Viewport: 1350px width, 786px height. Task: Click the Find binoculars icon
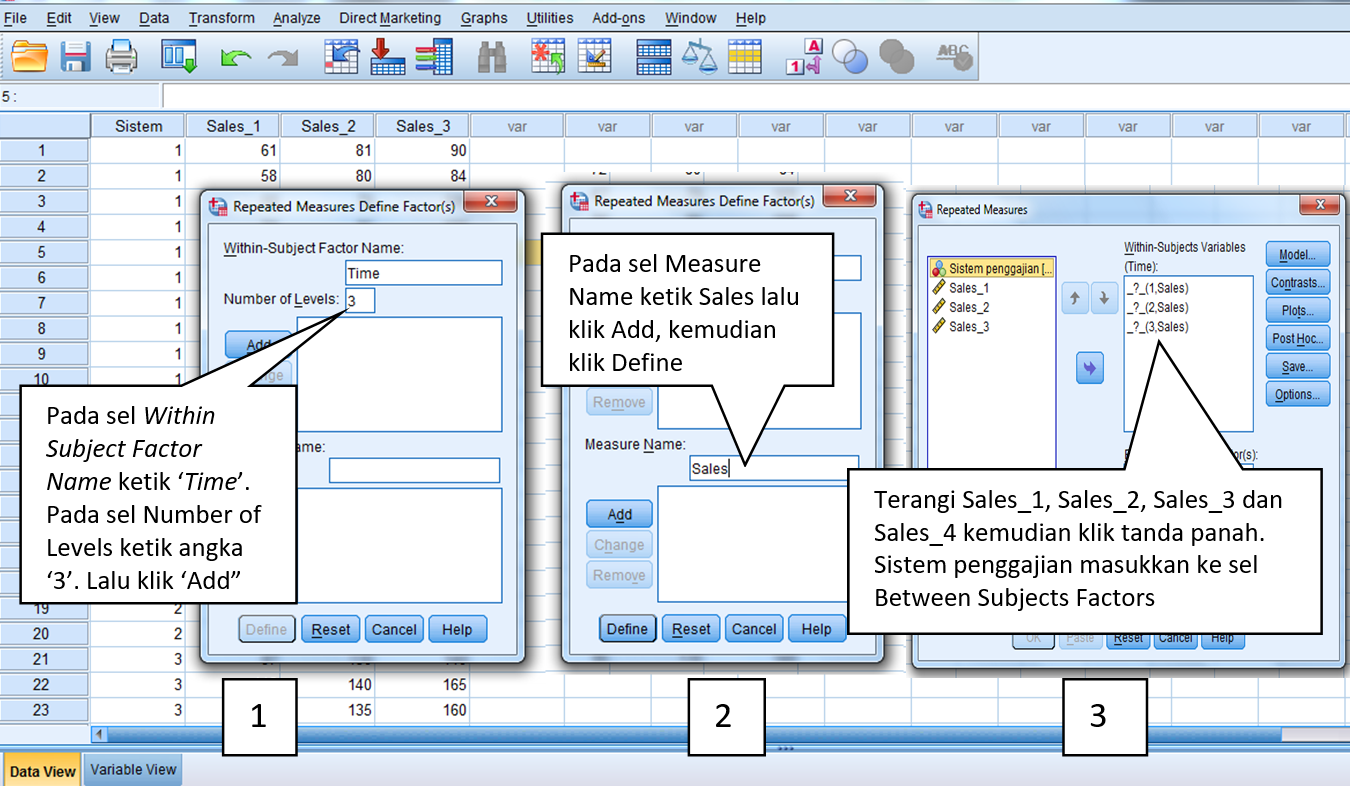(x=492, y=57)
